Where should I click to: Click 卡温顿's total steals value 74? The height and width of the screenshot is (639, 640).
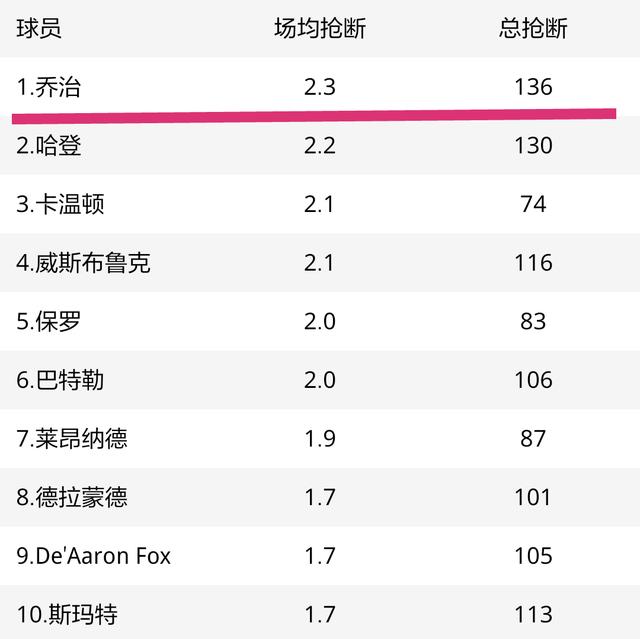point(533,204)
